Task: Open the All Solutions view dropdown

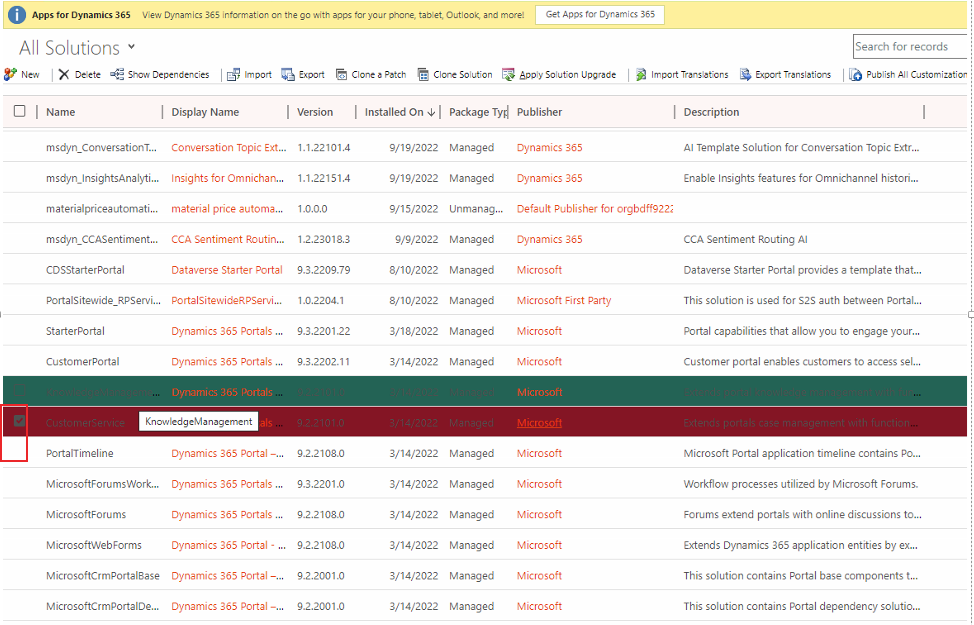Action: pyautogui.click(x=132, y=47)
